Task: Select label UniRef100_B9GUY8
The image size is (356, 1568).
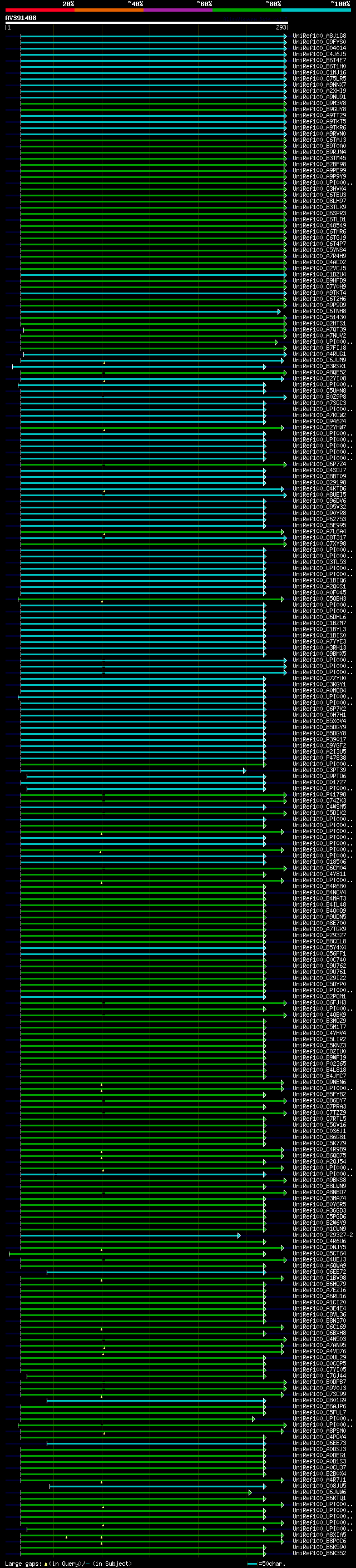Action: 319,109
